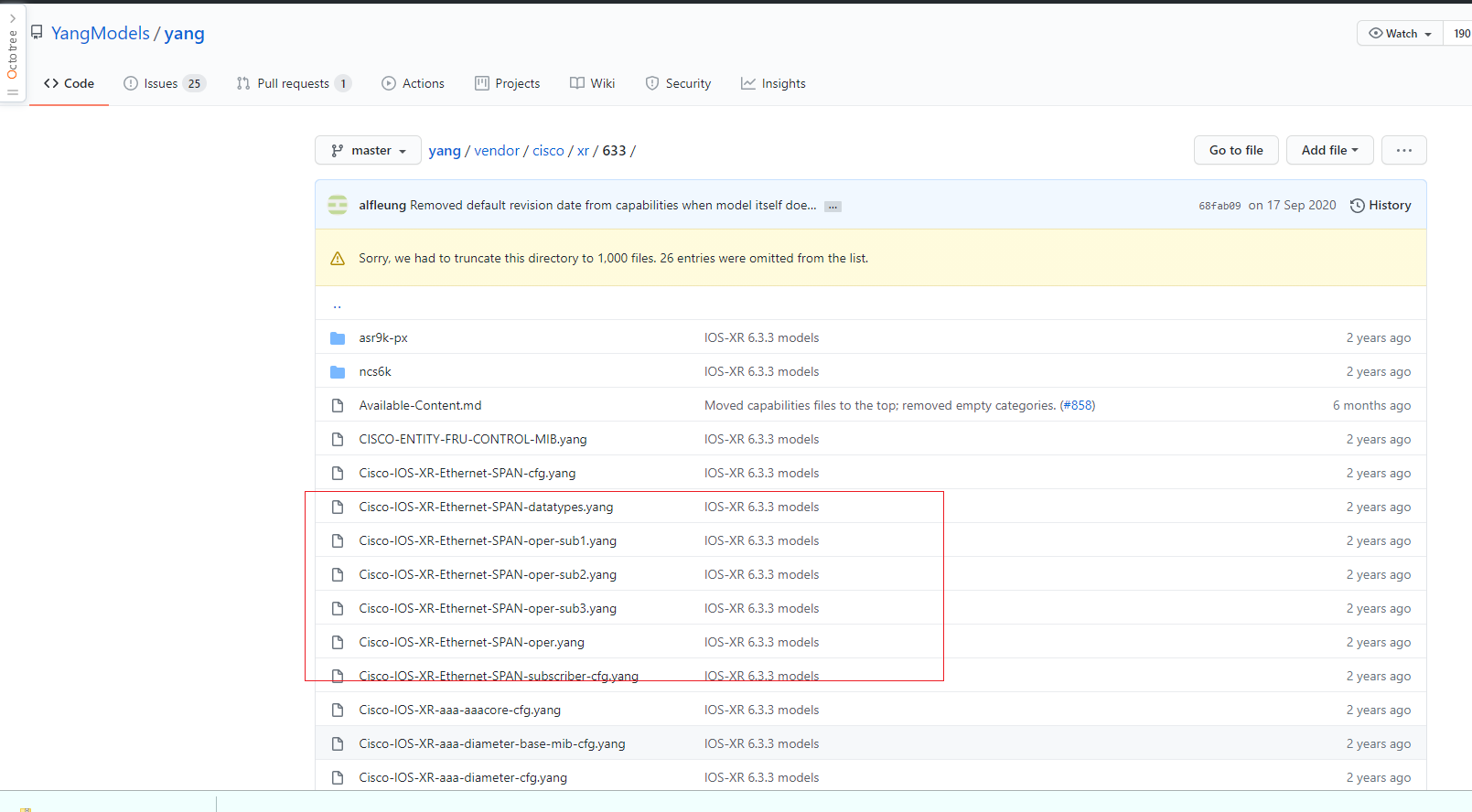Screen dimensions: 1472x812
Task: Click the SPAN-oper-sub2.yang file icon
Action: click(x=338, y=575)
